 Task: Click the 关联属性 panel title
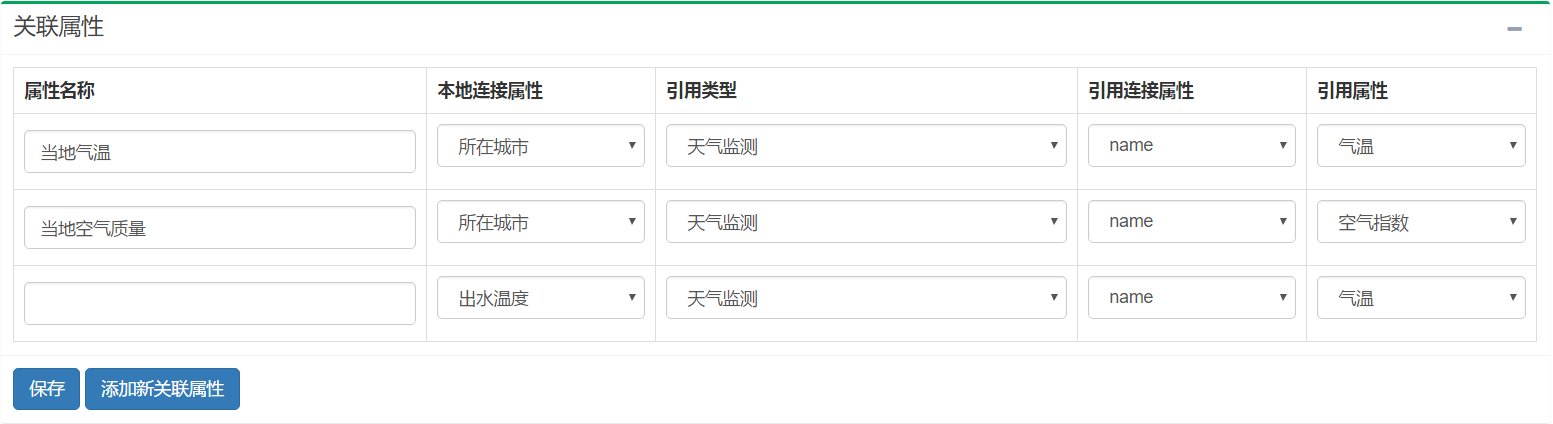click(59, 28)
